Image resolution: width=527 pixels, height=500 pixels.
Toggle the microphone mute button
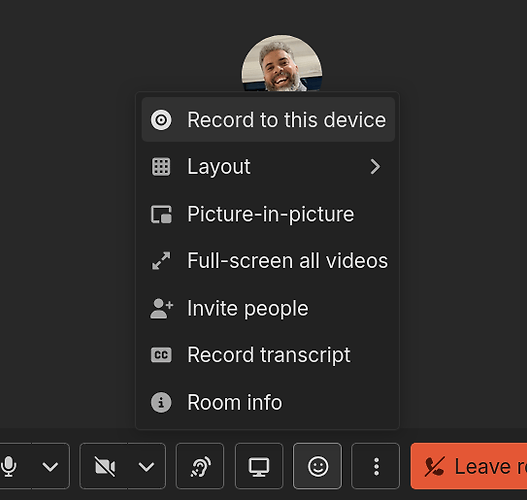10,466
